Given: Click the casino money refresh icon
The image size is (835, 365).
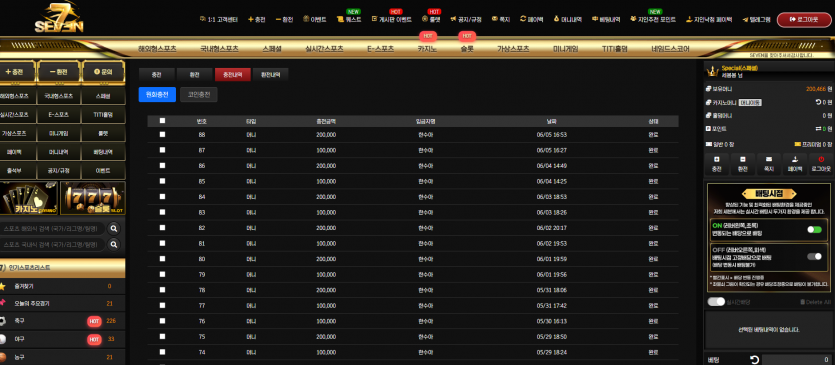Looking at the screenshot, I should click(818, 102).
